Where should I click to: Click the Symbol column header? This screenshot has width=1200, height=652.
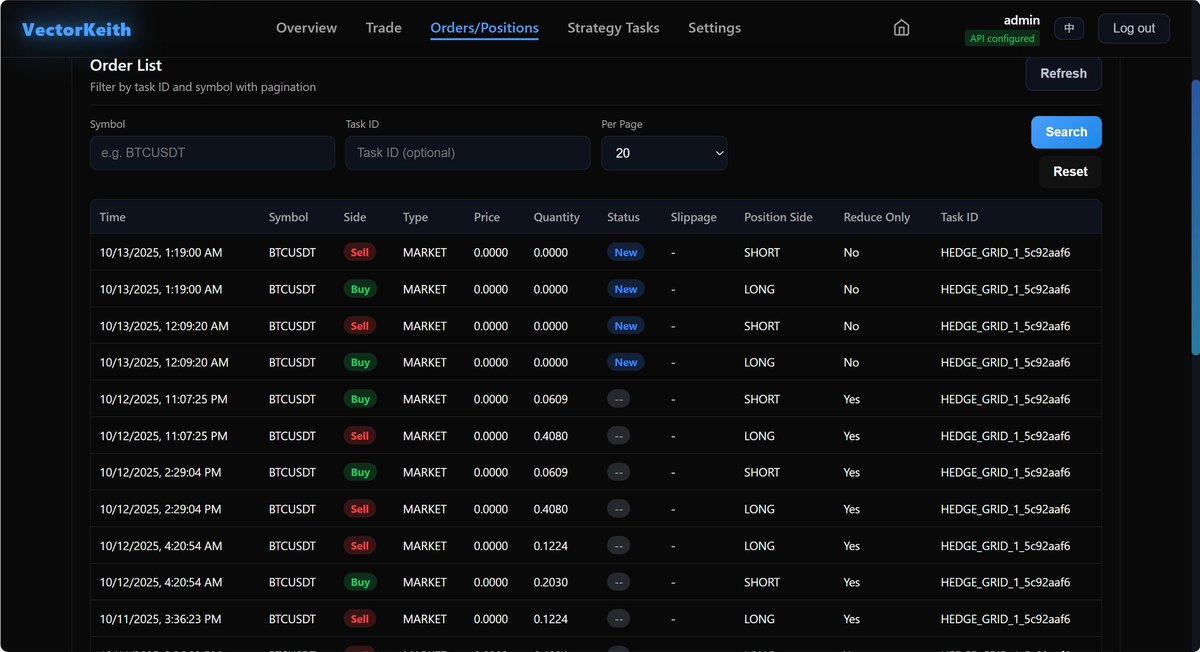tap(289, 217)
